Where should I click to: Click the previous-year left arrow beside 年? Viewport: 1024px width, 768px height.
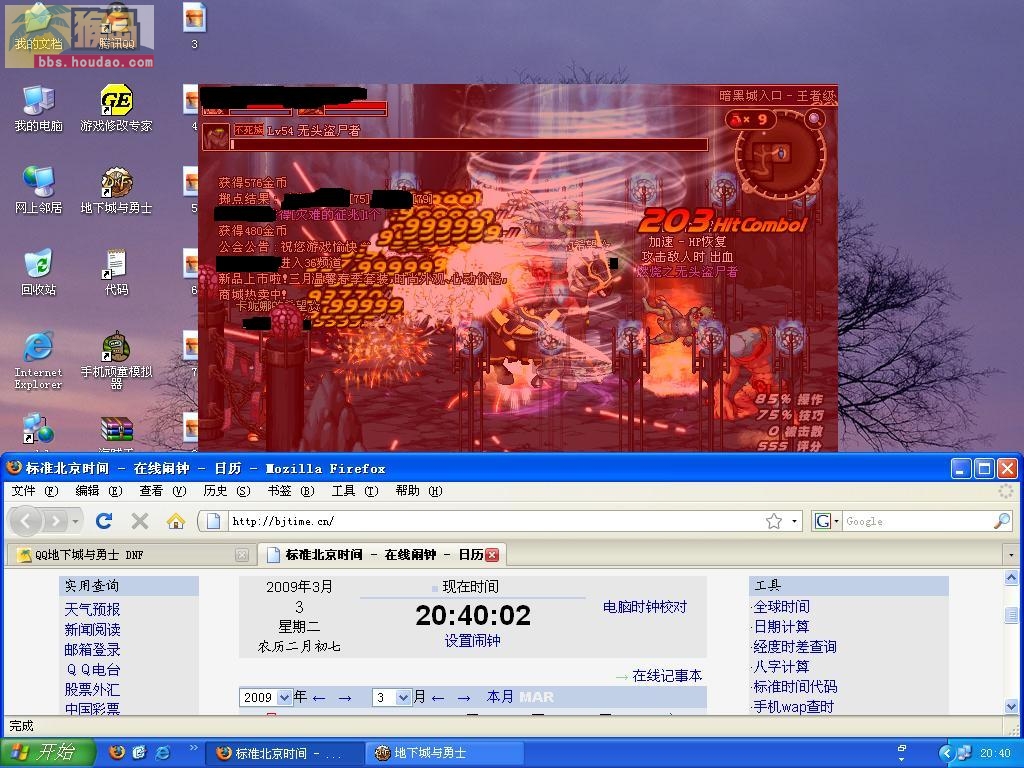(x=319, y=698)
